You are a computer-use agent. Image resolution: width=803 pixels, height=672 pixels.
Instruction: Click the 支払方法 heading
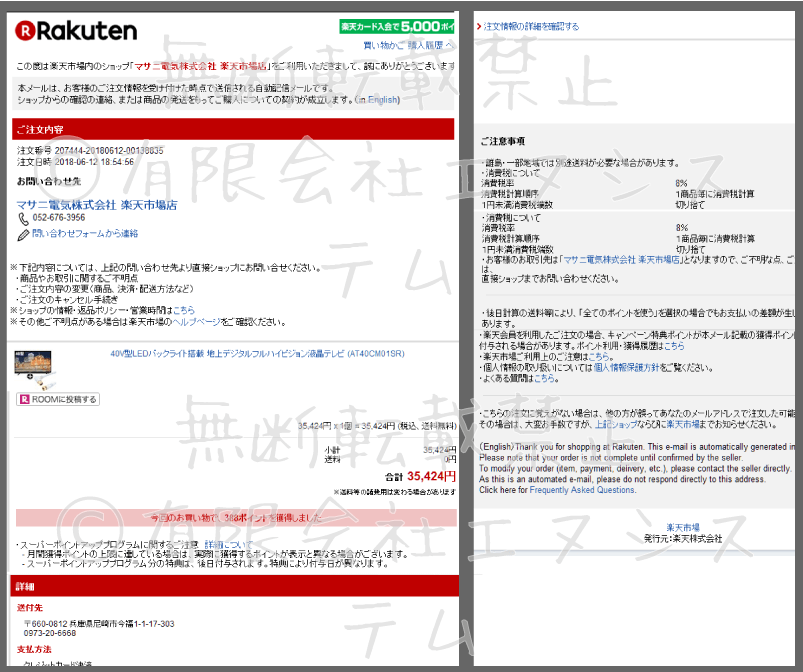pyautogui.click(x=34, y=649)
